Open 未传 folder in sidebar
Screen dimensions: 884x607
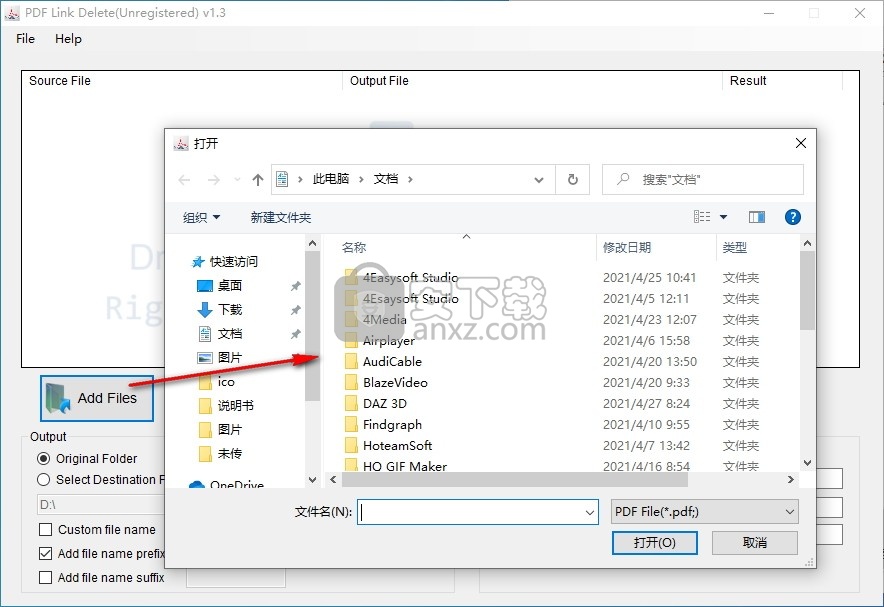click(230, 453)
